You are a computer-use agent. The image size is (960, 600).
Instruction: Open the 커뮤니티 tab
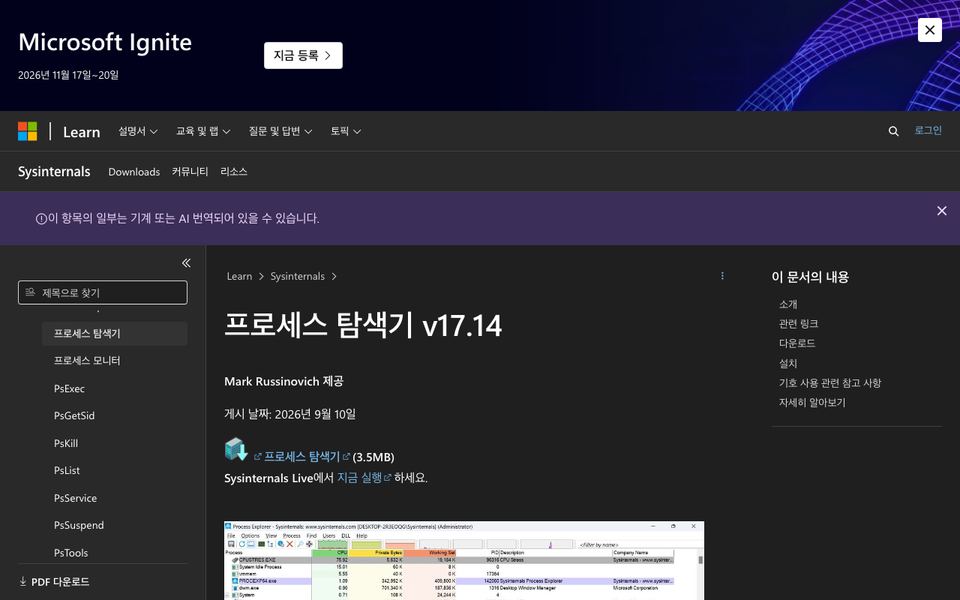190,171
